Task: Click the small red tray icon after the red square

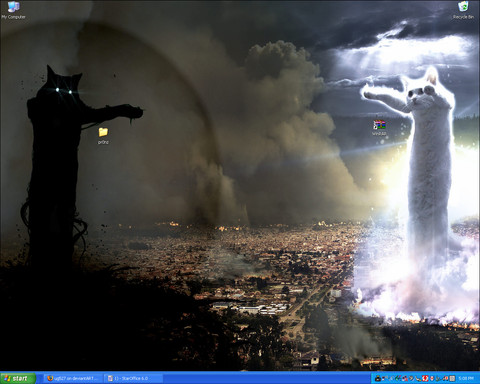Action: click(432, 378)
